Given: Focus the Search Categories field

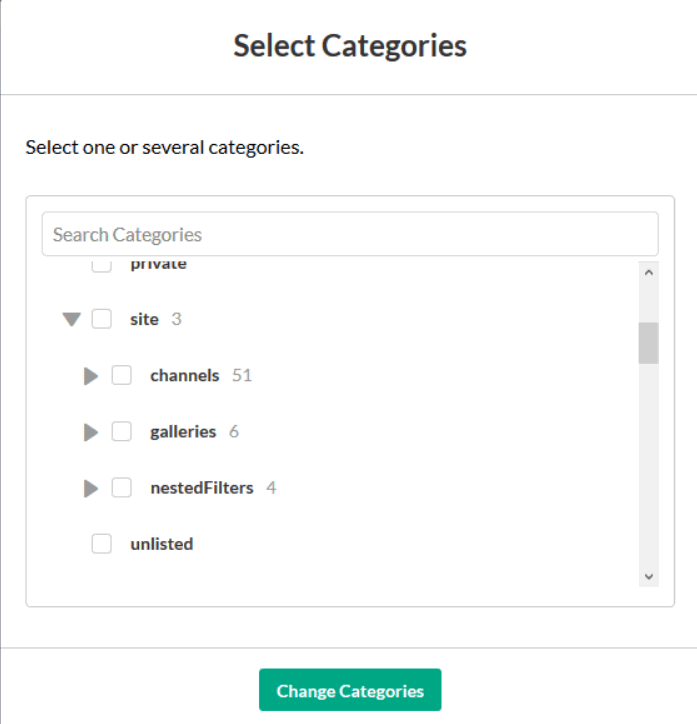Looking at the screenshot, I should [350, 234].
